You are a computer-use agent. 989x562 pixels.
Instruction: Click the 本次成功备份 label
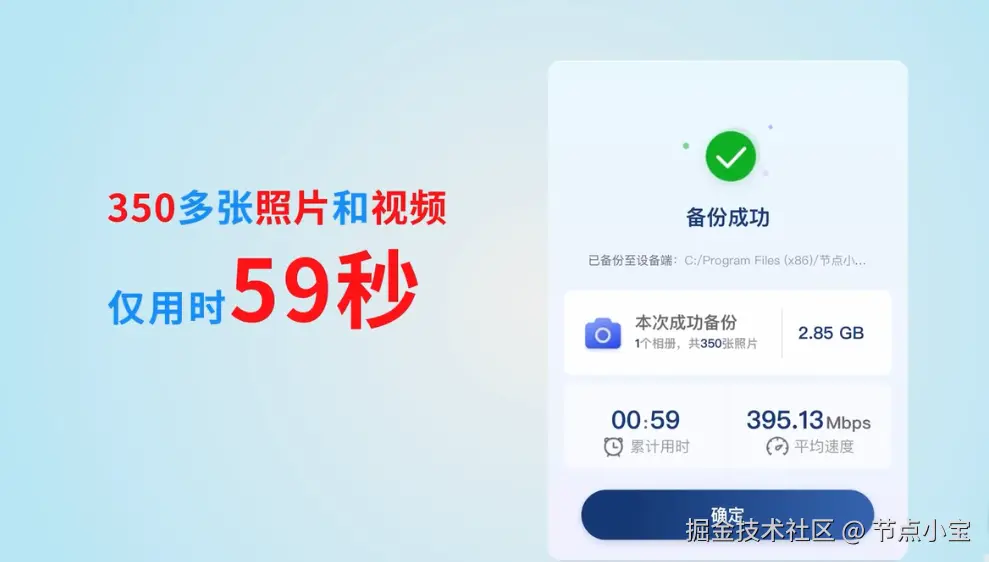[x=686, y=322]
